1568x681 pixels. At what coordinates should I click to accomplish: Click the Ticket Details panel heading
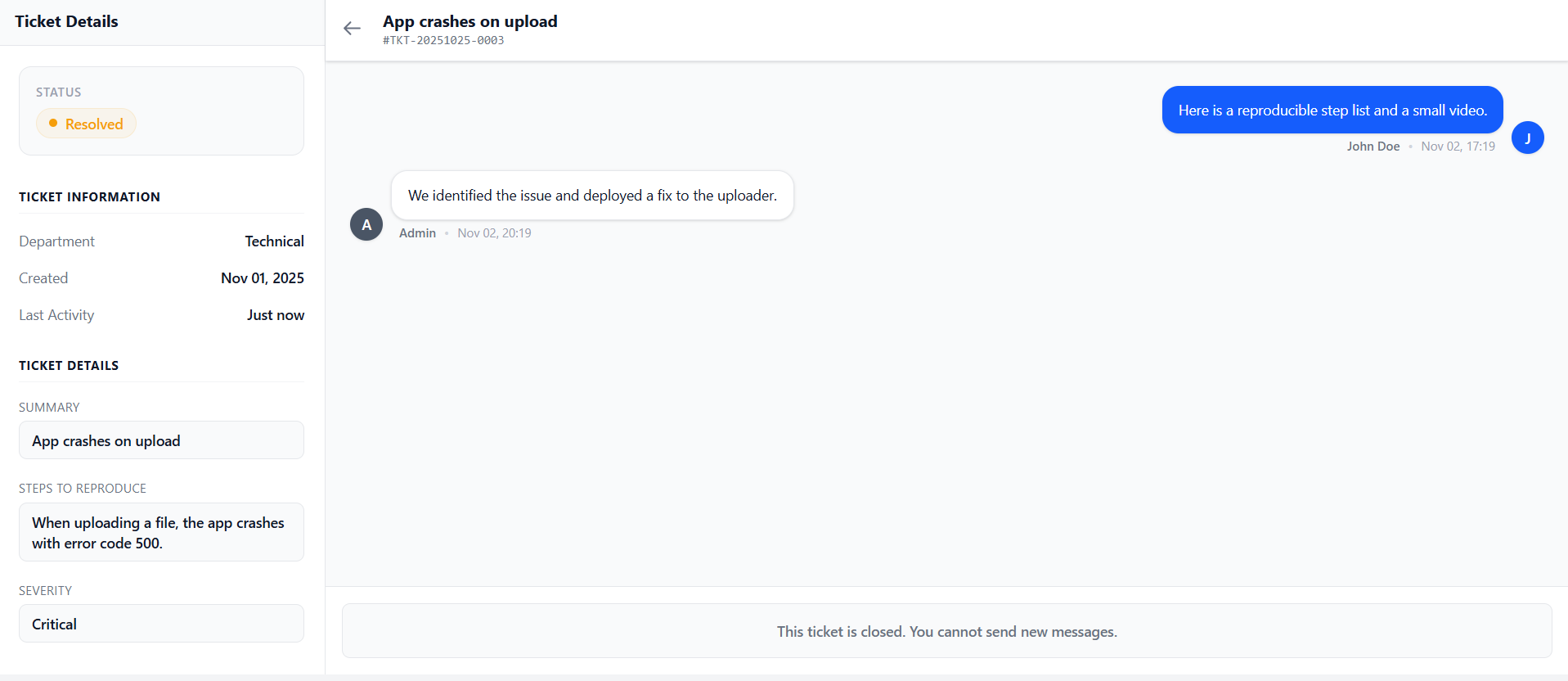pos(66,21)
